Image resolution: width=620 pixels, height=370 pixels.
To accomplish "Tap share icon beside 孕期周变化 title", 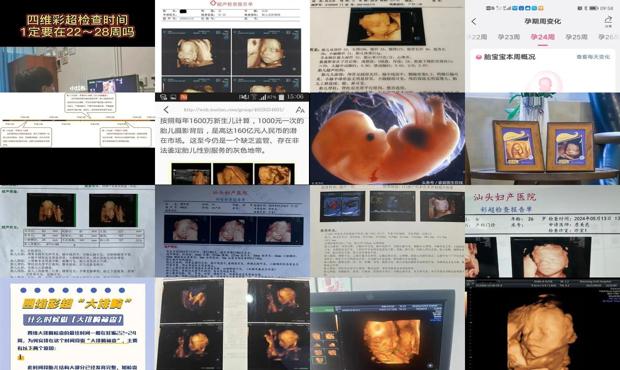I will tap(608, 21).
